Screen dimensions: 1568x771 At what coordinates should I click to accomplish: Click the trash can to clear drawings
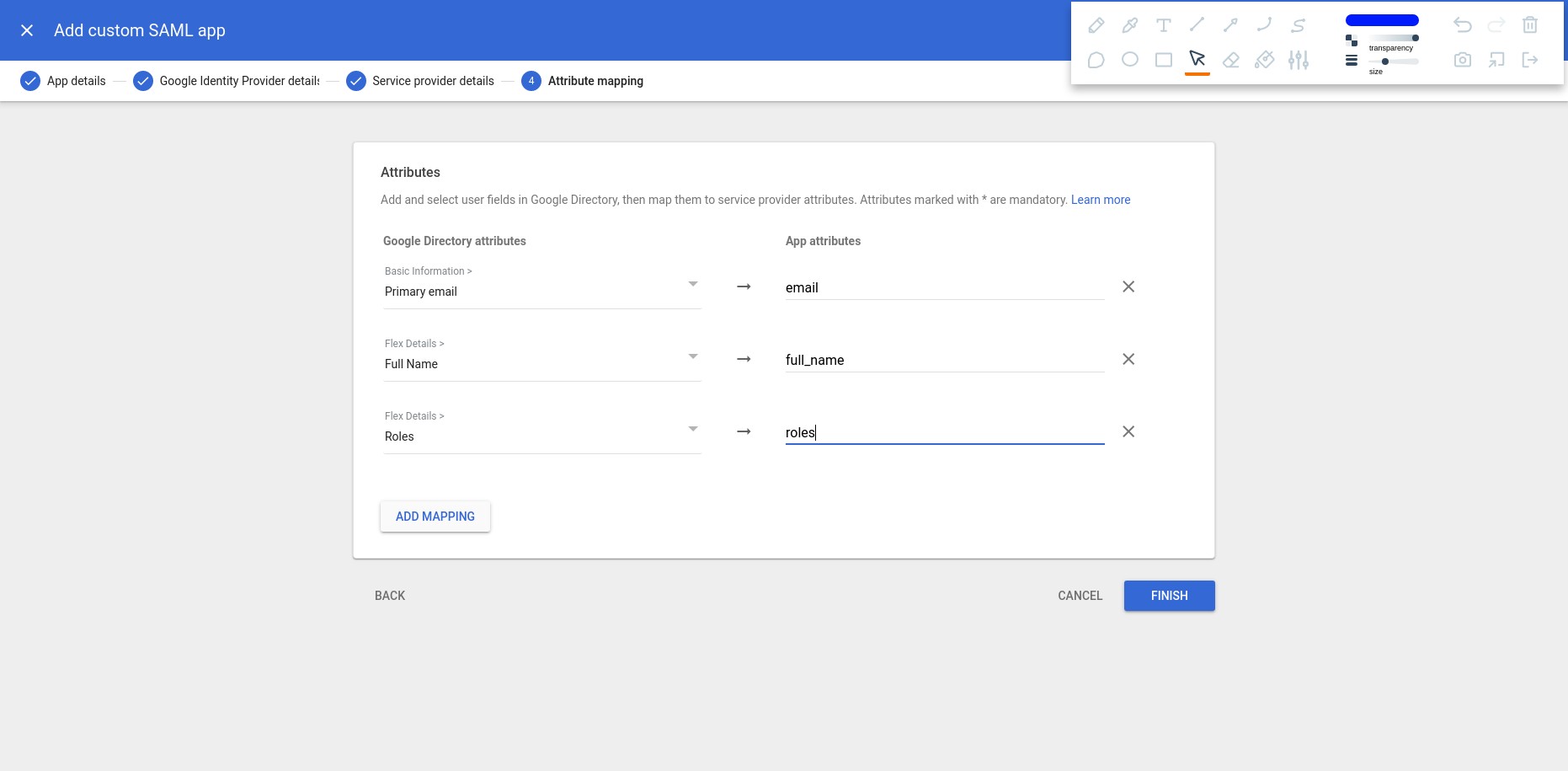tap(1530, 25)
